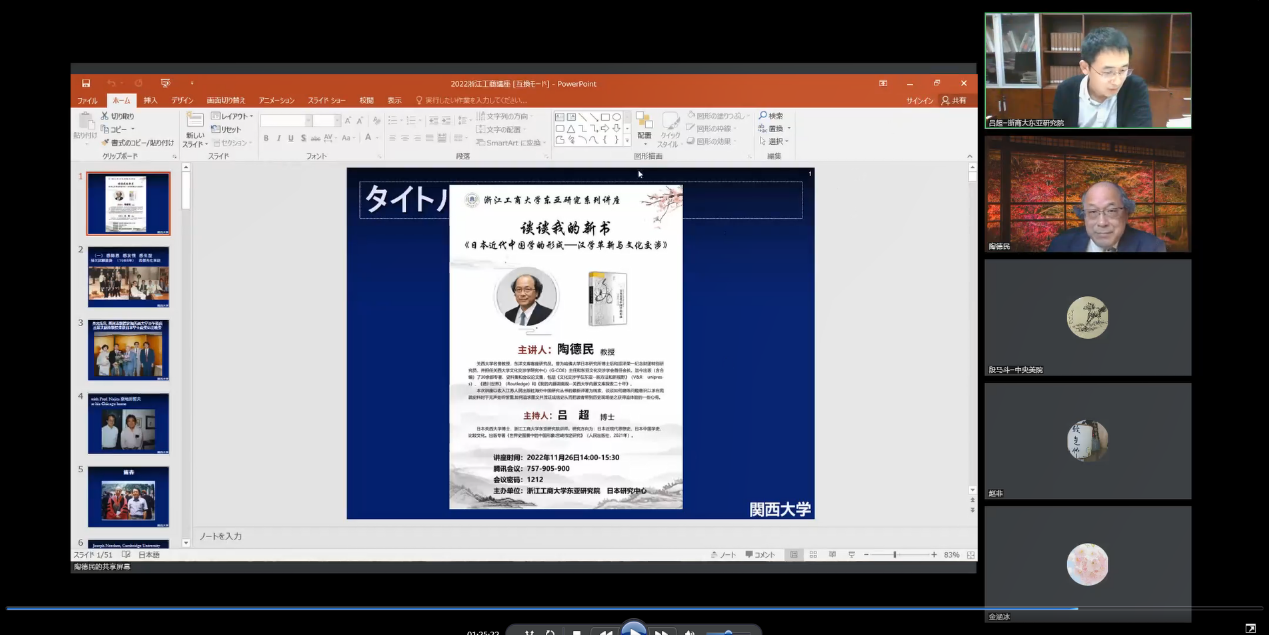1269x635 pixels.
Task: Switch to the デザイン design tab
Action: tap(182, 100)
